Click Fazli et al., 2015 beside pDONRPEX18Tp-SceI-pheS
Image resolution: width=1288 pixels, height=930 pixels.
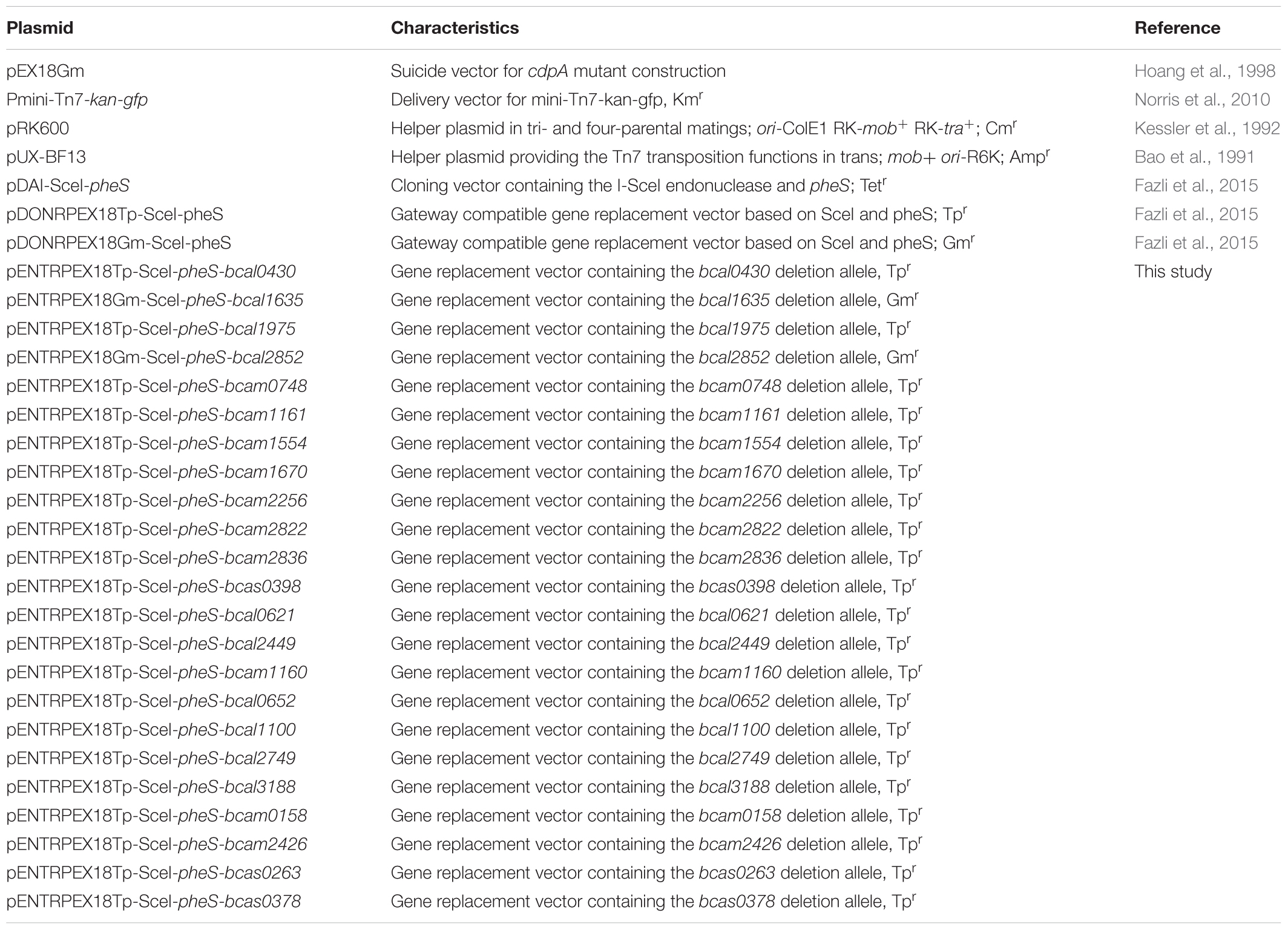(1196, 214)
